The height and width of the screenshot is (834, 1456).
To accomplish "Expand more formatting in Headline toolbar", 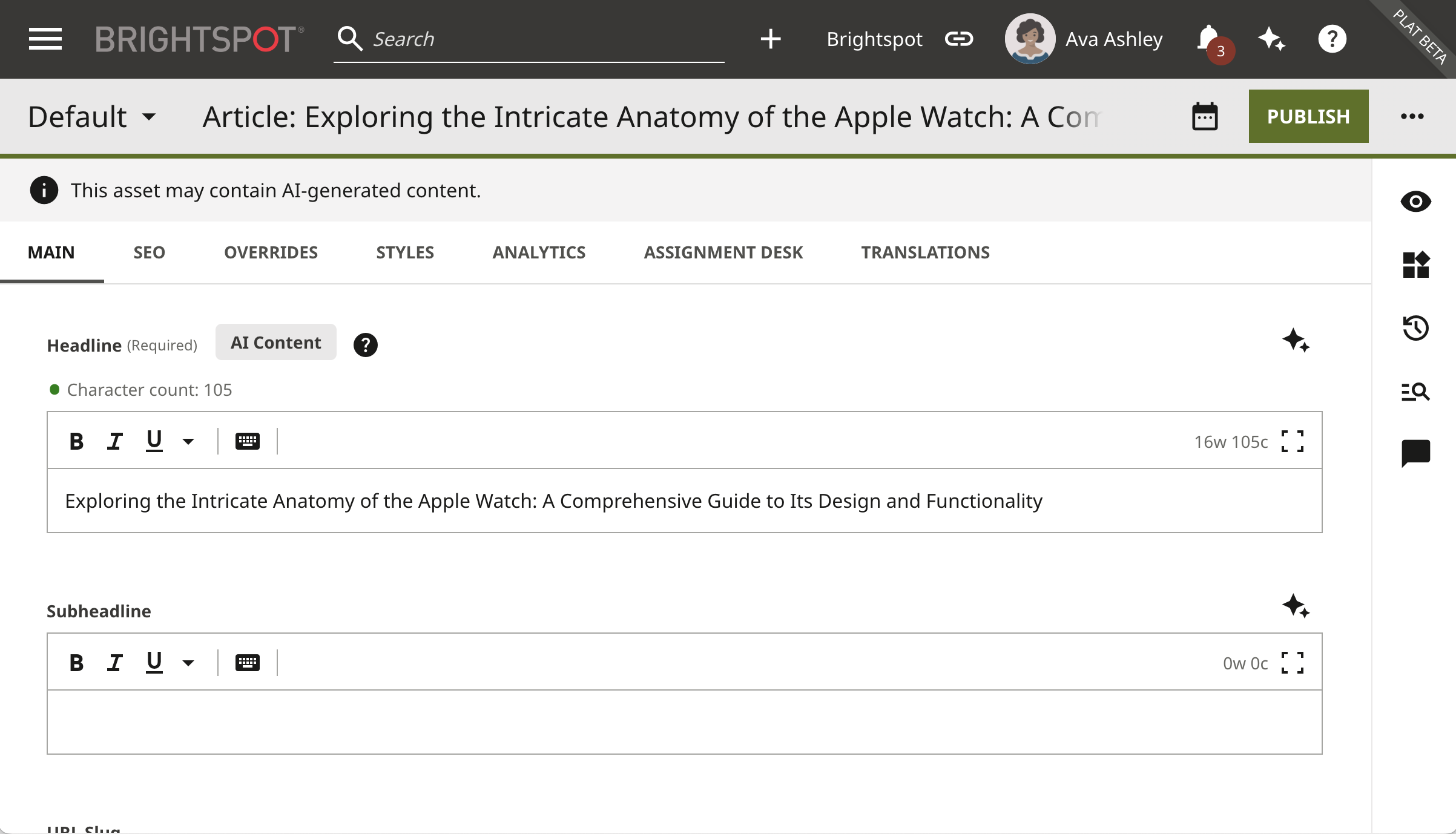I will coord(188,442).
